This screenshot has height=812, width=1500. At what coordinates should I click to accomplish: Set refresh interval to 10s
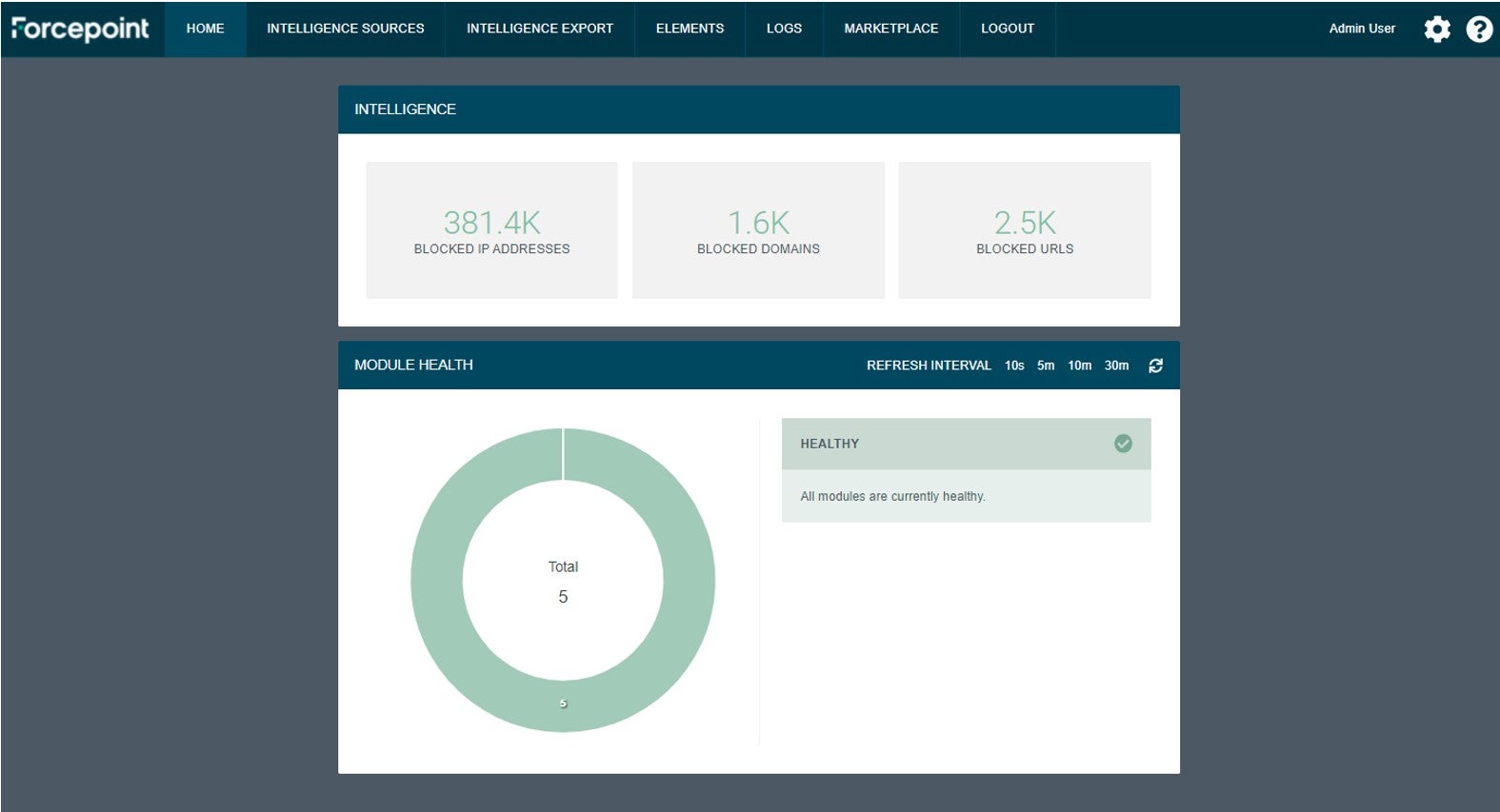tap(1013, 366)
